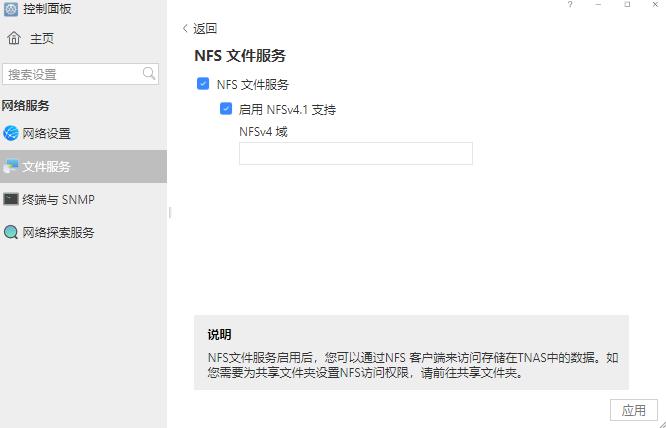Click the help question mark icon
666x428 pixels.
(571, 5)
